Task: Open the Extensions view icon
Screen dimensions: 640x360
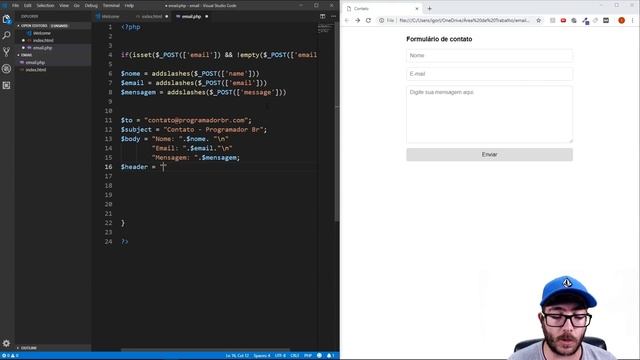Action: coord(7,85)
